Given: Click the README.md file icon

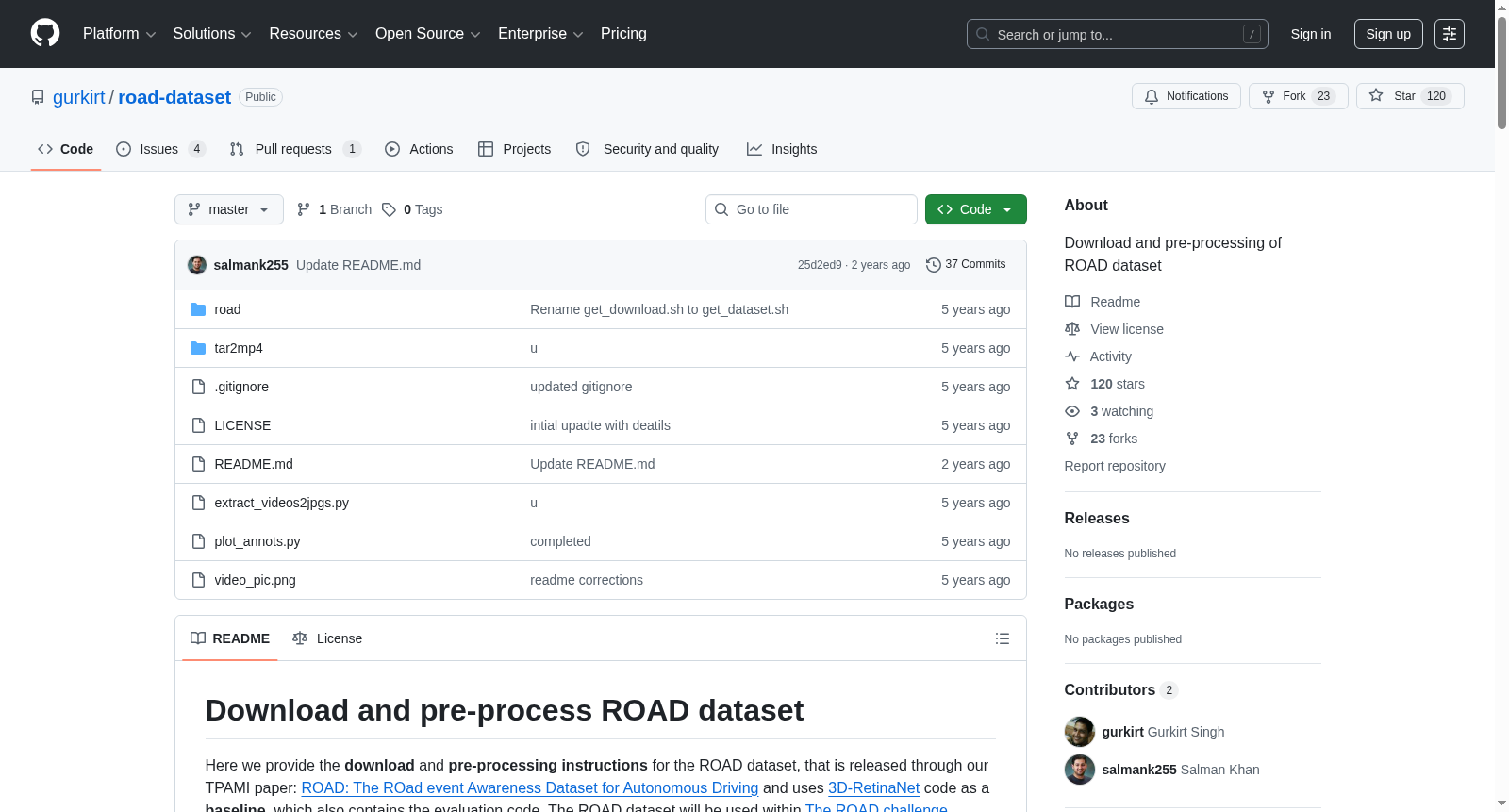Looking at the screenshot, I should click(x=198, y=464).
